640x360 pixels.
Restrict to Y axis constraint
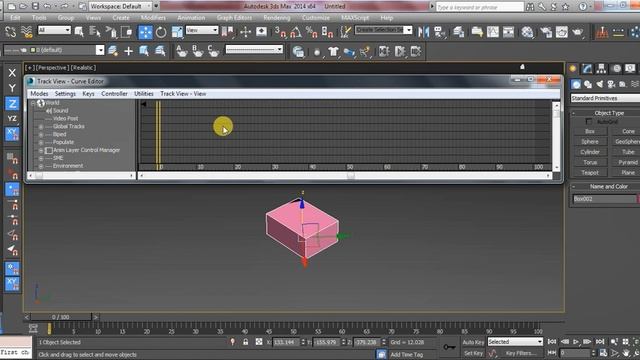pyautogui.click(x=12, y=88)
